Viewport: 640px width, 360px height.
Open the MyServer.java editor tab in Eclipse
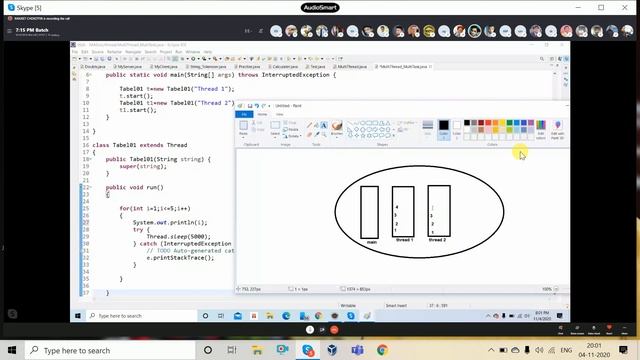point(128,67)
